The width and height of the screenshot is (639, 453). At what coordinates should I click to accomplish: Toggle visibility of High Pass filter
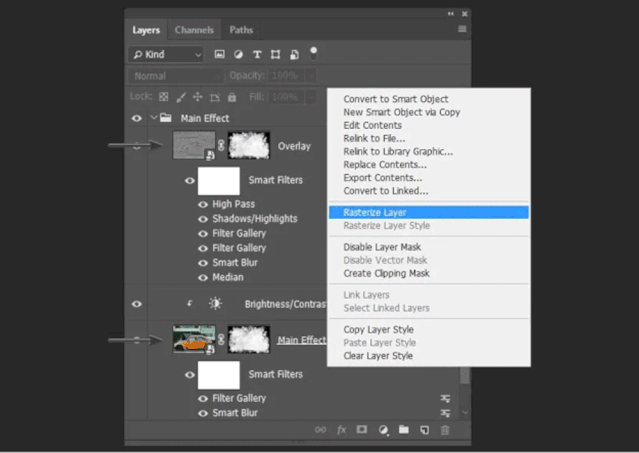click(x=203, y=204)
